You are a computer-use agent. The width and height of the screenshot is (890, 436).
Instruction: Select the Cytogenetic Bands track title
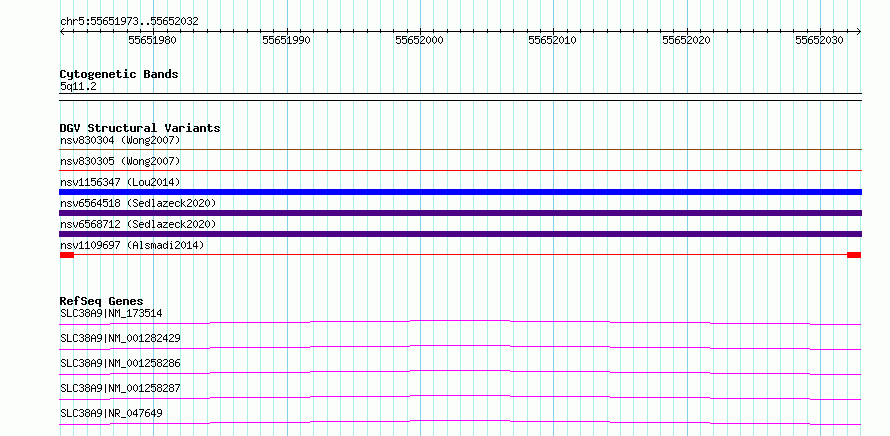tap(119, 74)
